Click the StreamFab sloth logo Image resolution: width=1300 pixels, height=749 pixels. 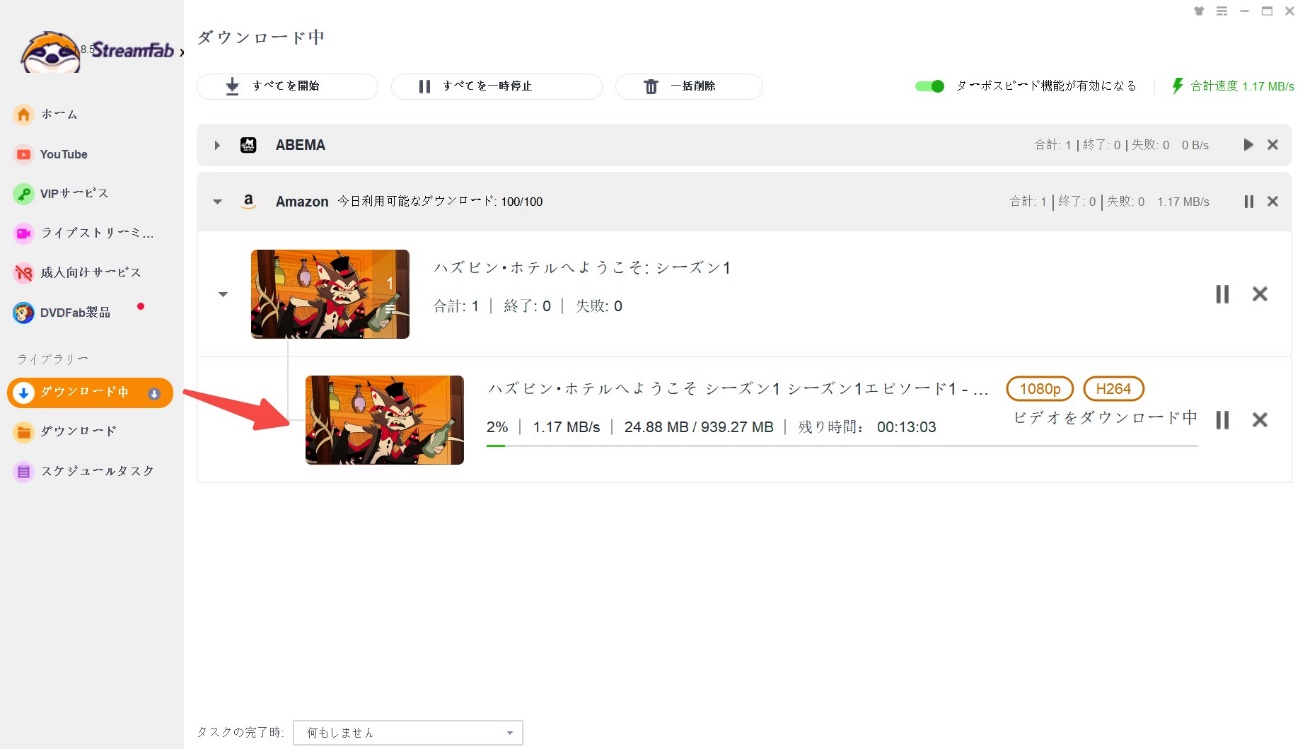point(51,52)
